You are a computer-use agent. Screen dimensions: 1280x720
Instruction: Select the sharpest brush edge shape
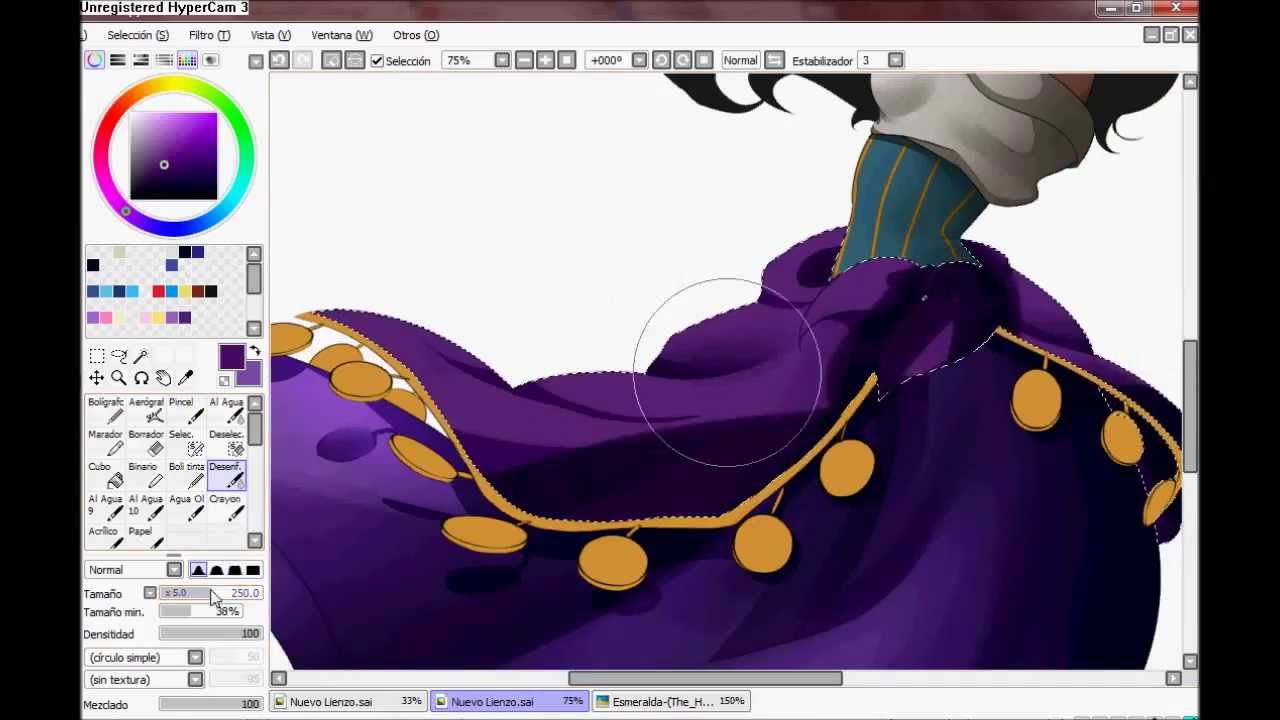198,570
